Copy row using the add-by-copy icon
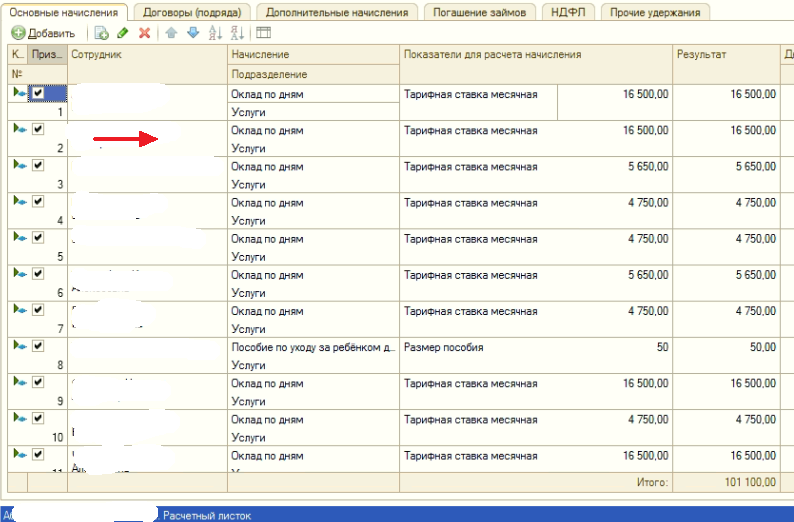 tap(103, 33)
